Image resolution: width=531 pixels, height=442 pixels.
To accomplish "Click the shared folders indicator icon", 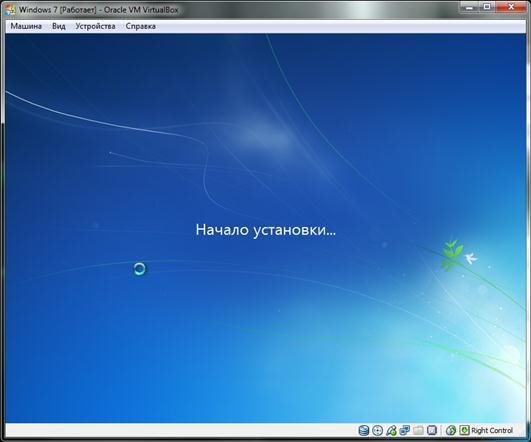I will click(418, 430).
